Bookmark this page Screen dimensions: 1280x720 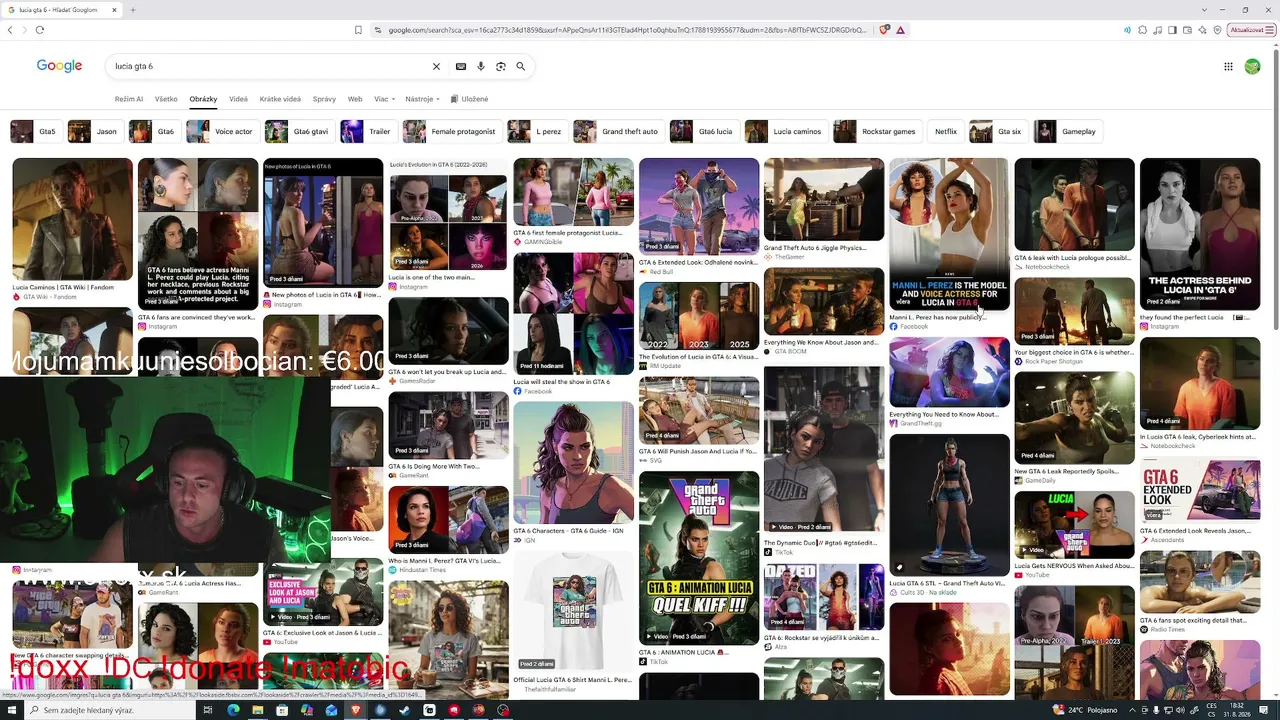pyautogui.click(x=358, y=30)
